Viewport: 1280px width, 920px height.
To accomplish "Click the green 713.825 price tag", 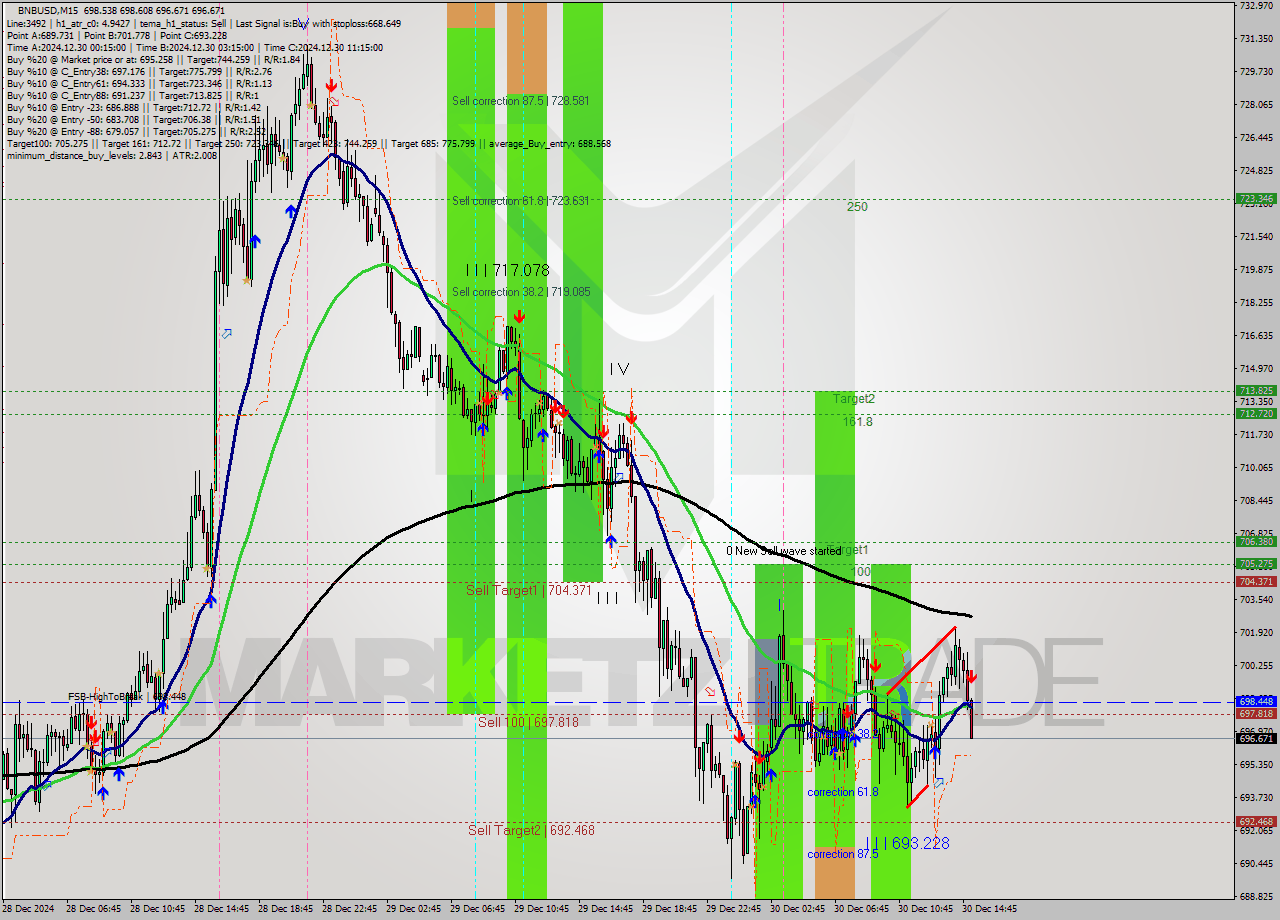I will point(1256,391).
